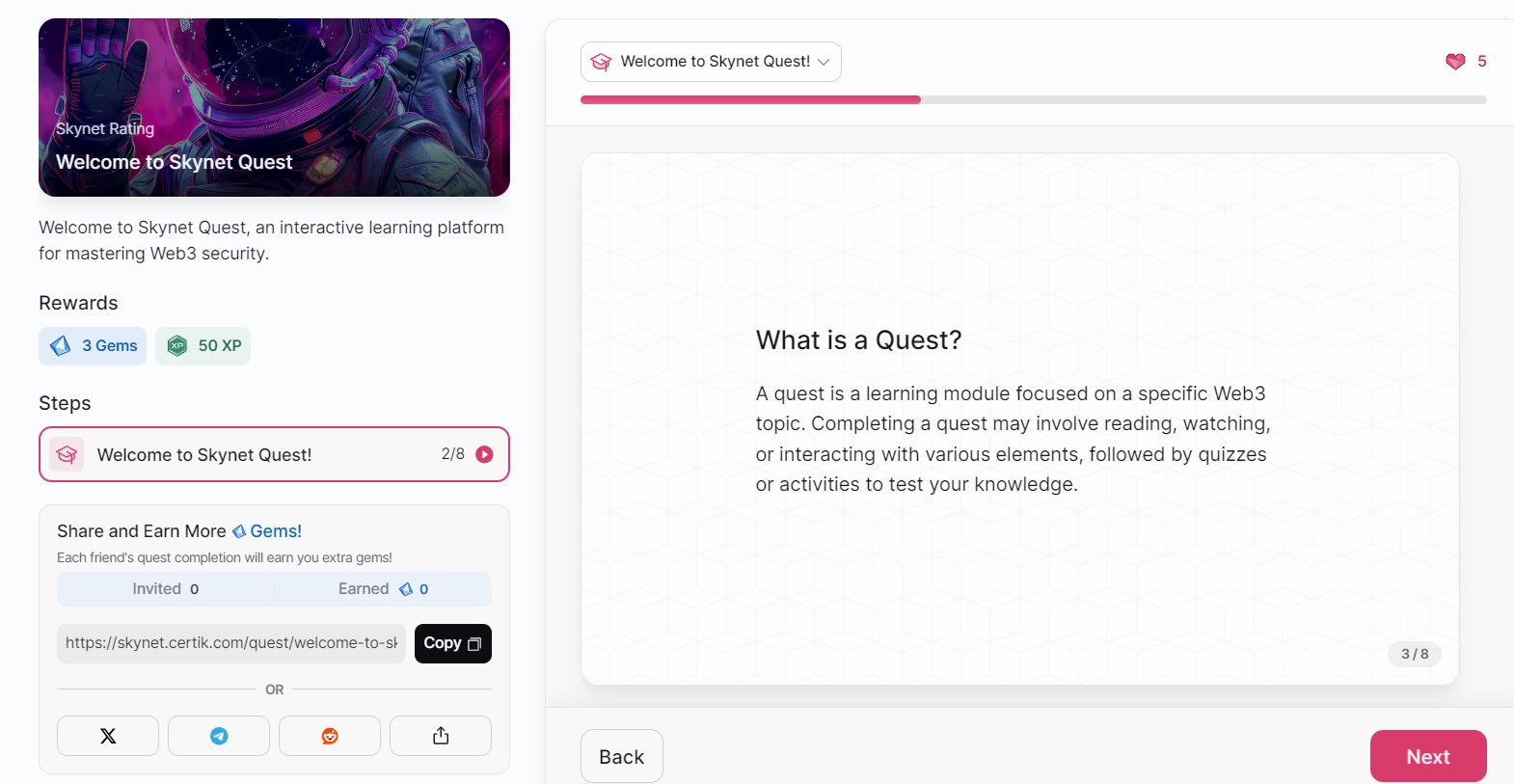Click the referral URL input field
1514x784 pixels.
coord(231,643)
